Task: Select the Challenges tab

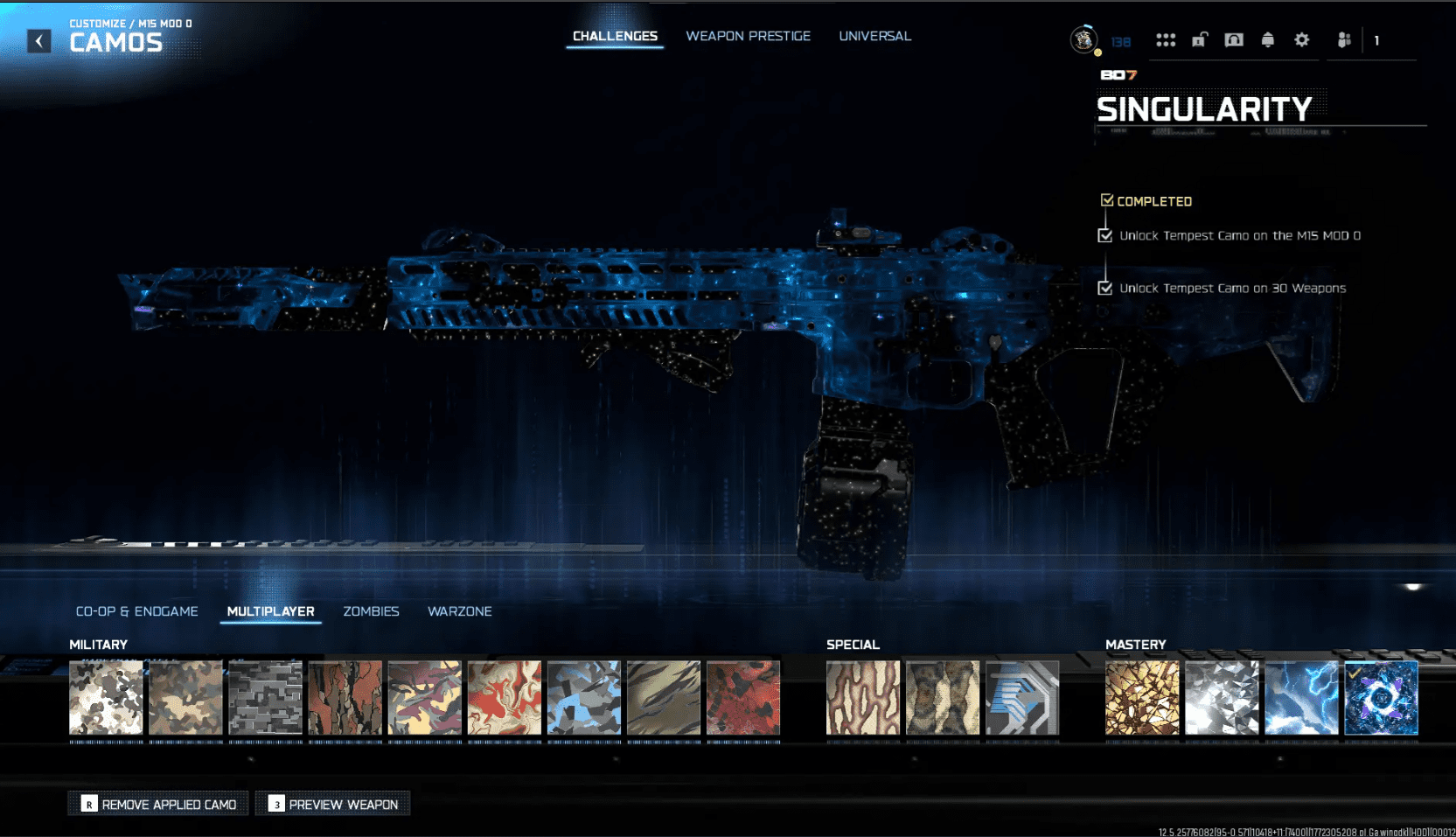Action: coord(615,36)
